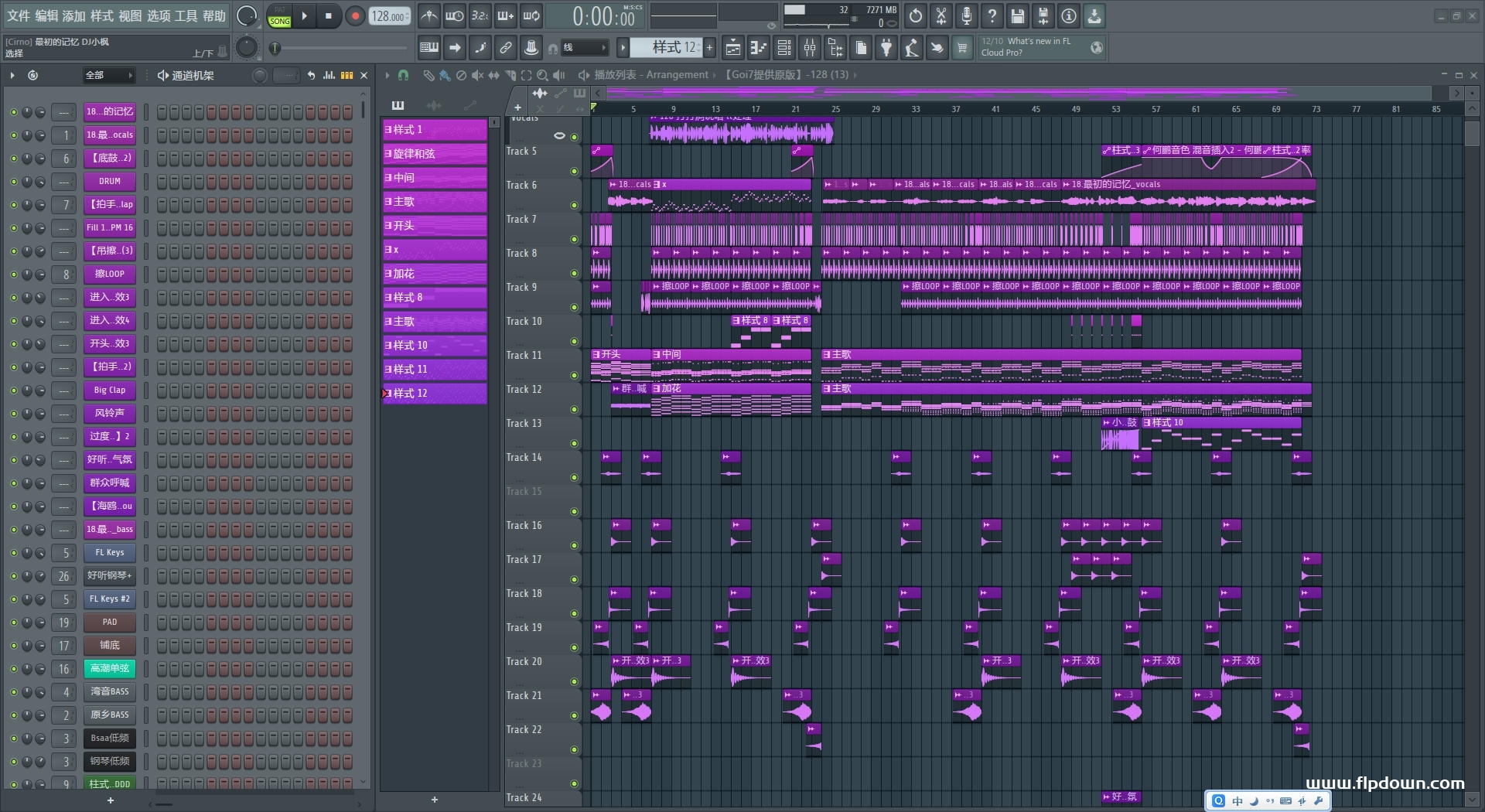Open the 文件 menu
This screenshot has width=1485, height=812.
pyautogui.click(x=18, y=15)
